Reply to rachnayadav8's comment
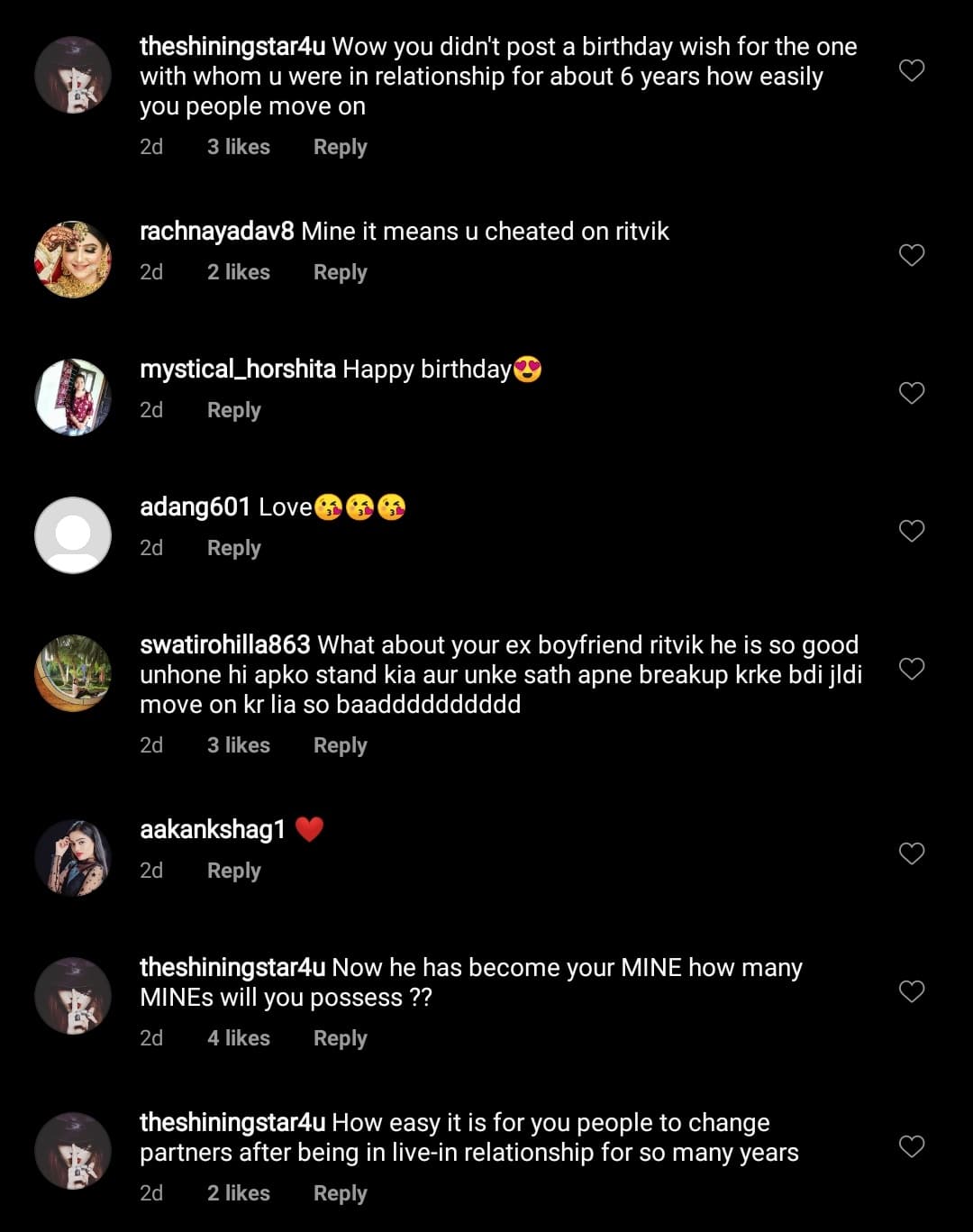 point(340,272)
